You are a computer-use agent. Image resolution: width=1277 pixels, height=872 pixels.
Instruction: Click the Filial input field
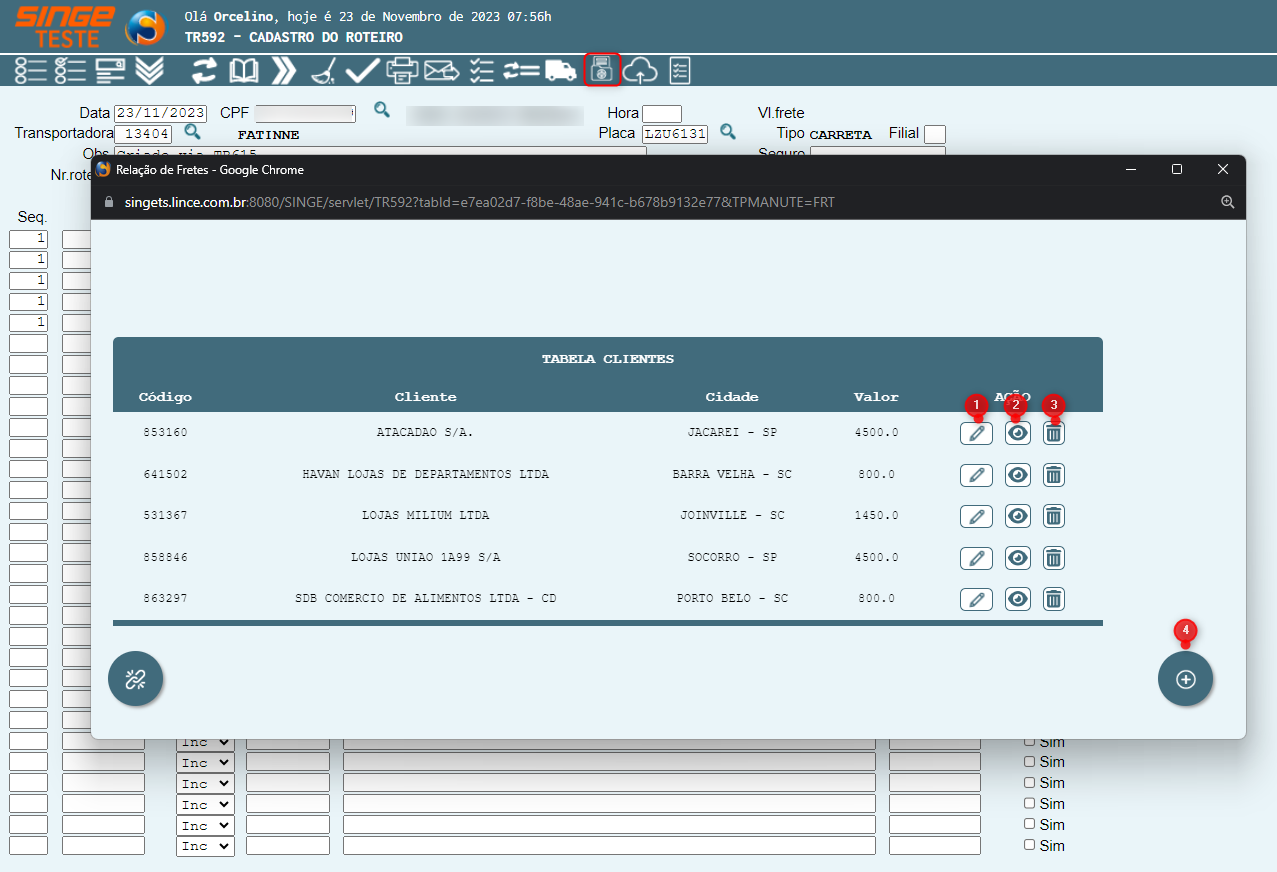[x=935, y=134]
